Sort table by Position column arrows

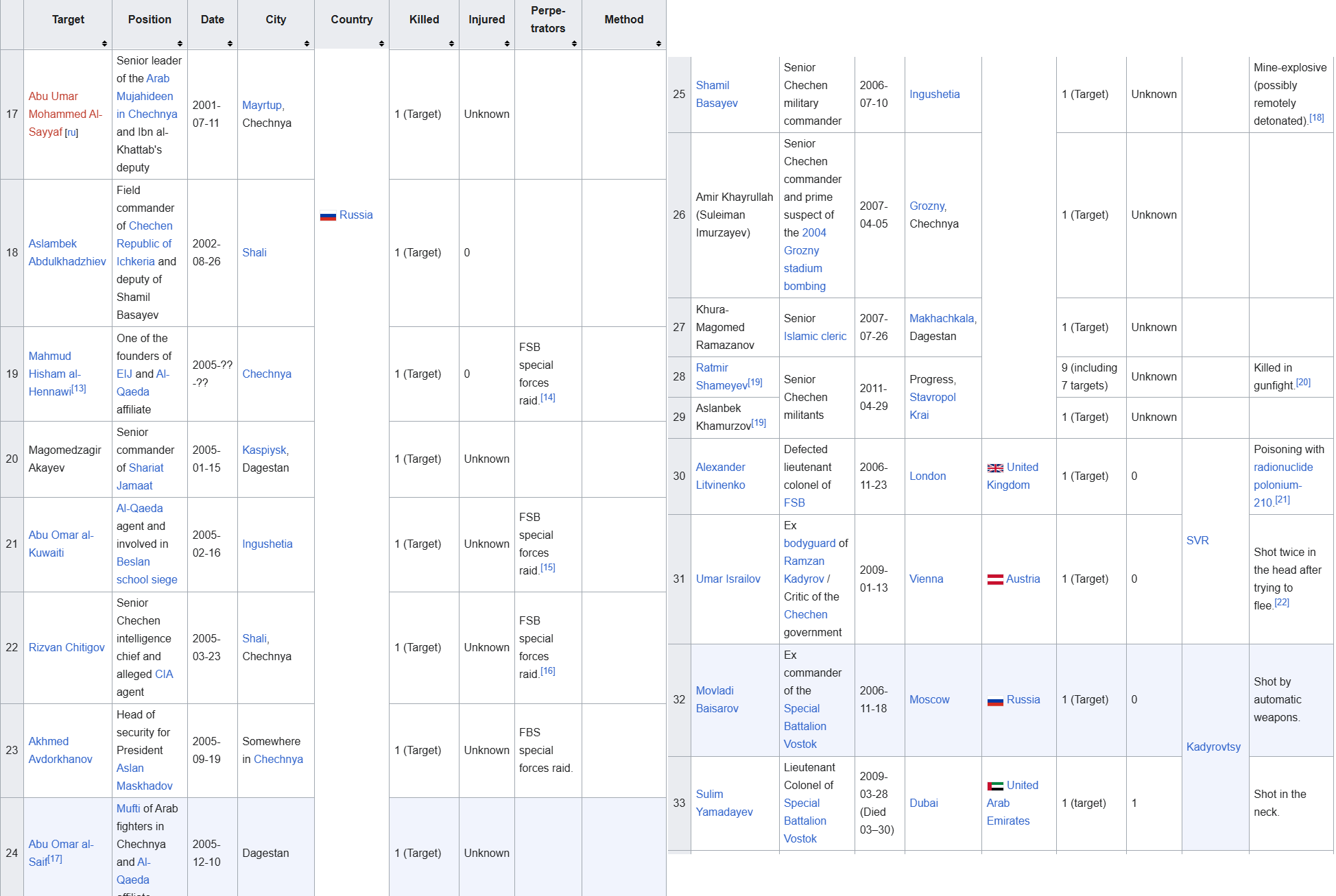180,43
